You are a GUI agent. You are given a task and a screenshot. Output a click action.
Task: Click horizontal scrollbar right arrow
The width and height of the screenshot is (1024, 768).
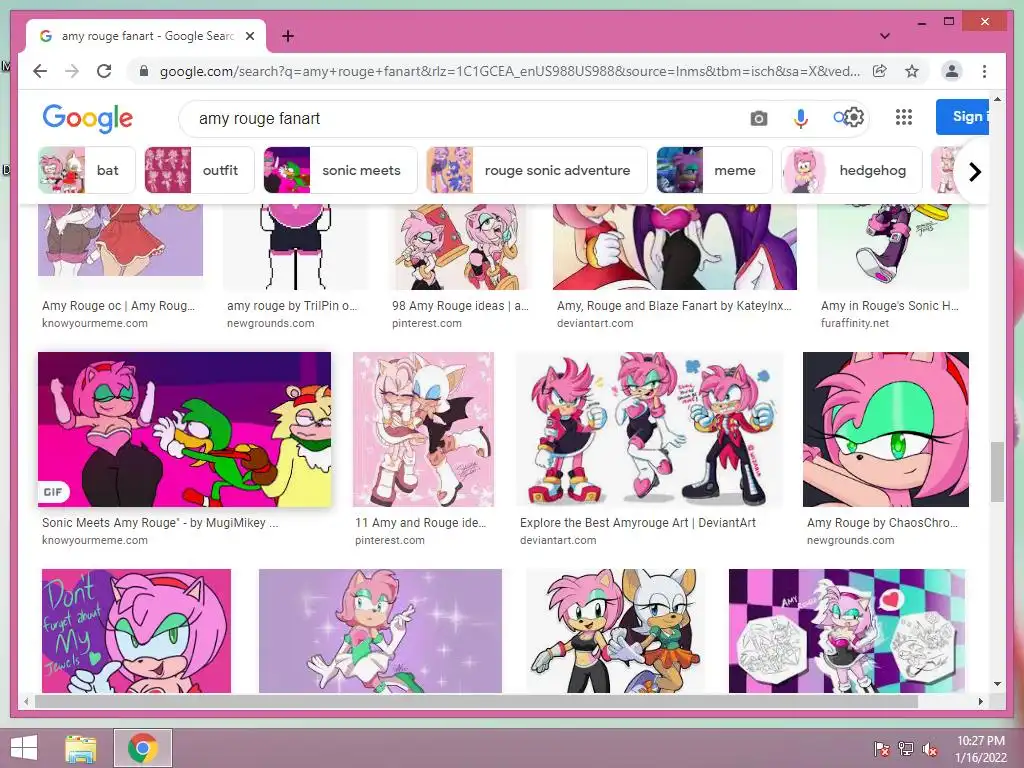pyautogui.click(x=981, y=701)
